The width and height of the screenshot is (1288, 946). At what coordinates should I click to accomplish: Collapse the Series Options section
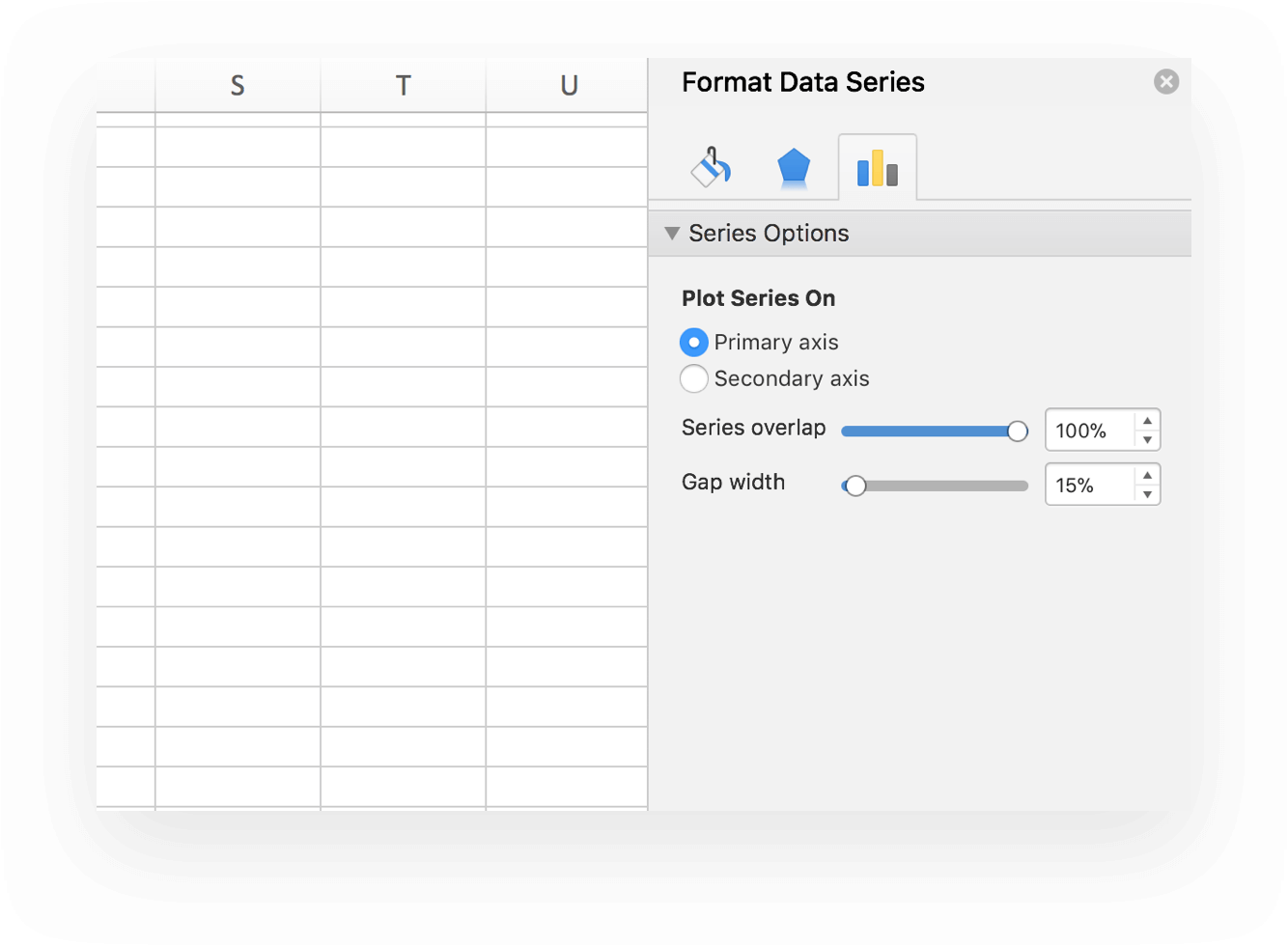(x=672, y=233)
